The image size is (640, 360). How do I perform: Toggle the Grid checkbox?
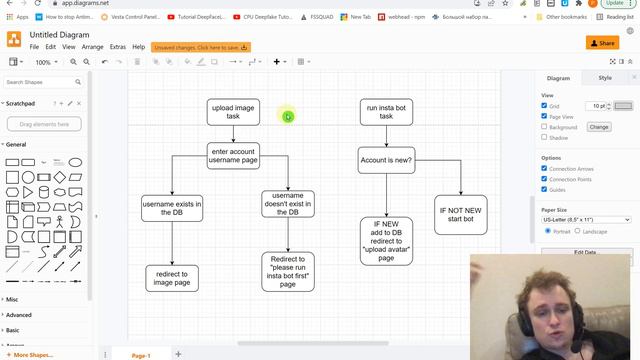click(544, 106)
